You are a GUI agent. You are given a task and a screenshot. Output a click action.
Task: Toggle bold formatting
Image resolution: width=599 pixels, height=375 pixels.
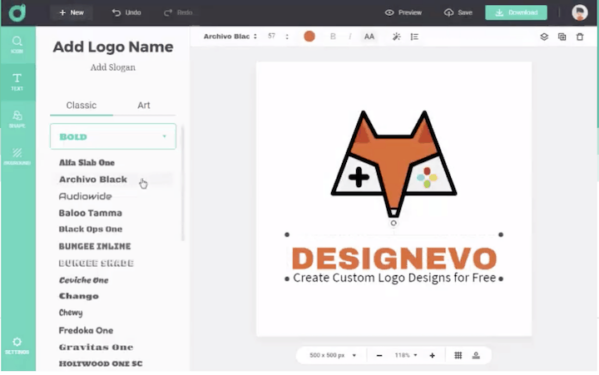333,36
